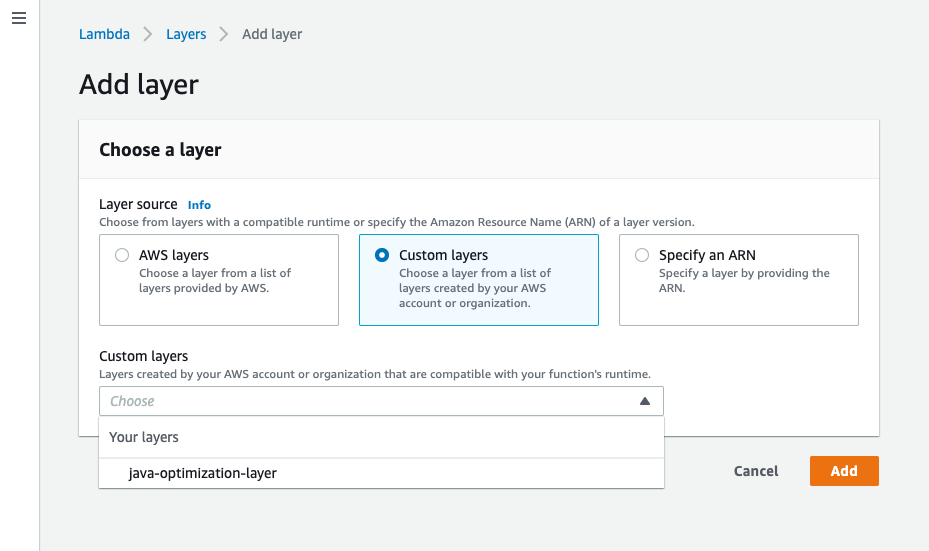Navigate to Layers breadcrumb
The height and width of the screenshot is (551, 929).
(186, 34)
